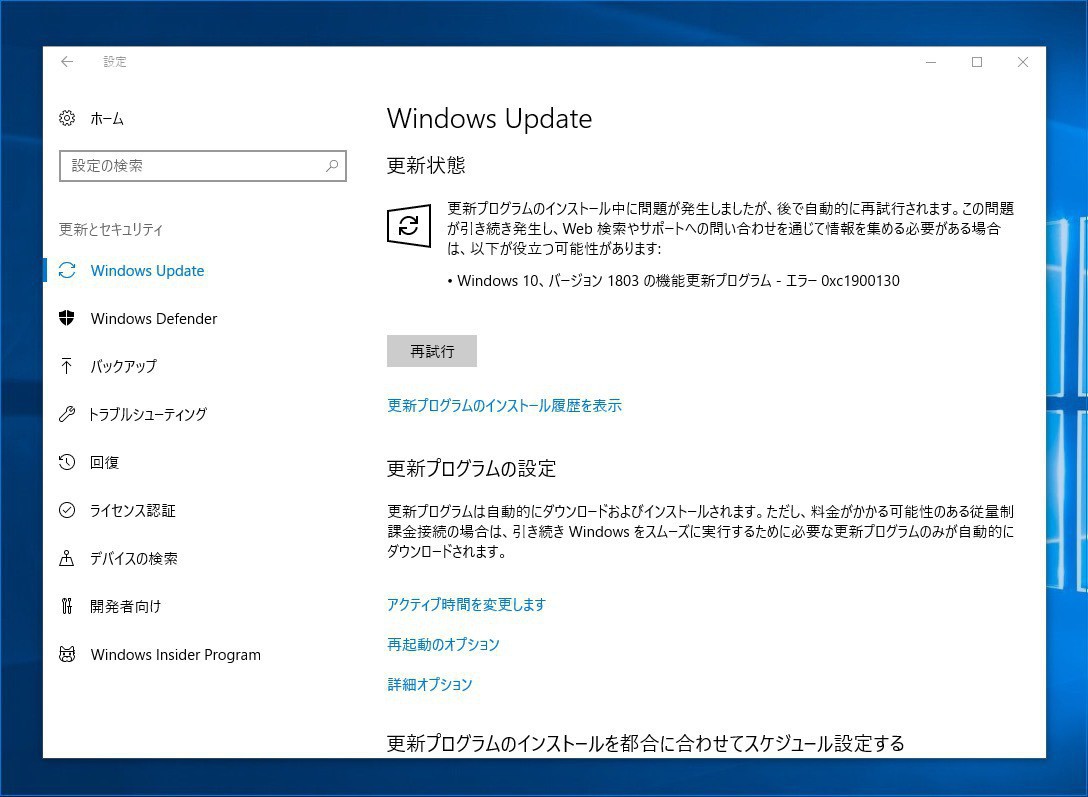Click the 再試行 retry button

[x=432, y=351]
